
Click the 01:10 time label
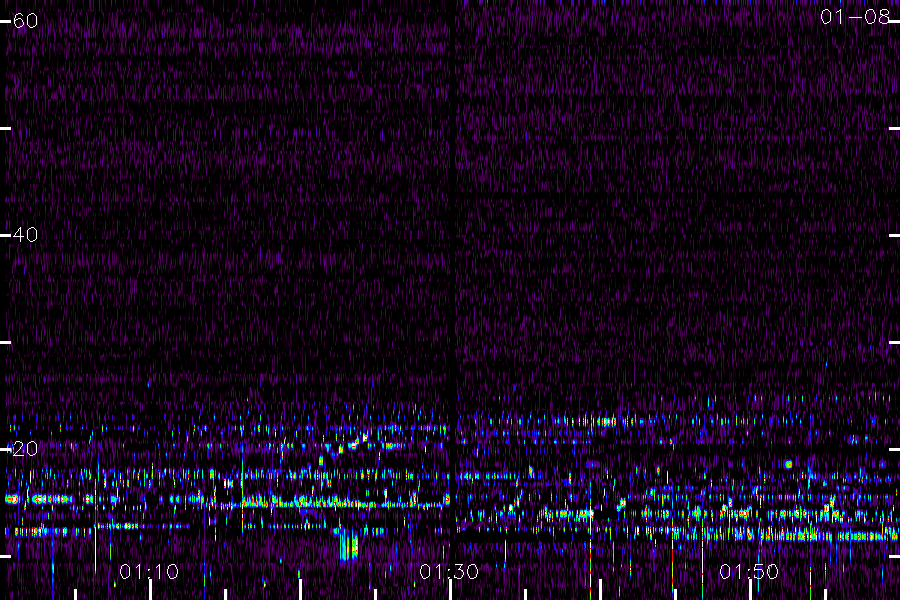[x=149, y=572]
